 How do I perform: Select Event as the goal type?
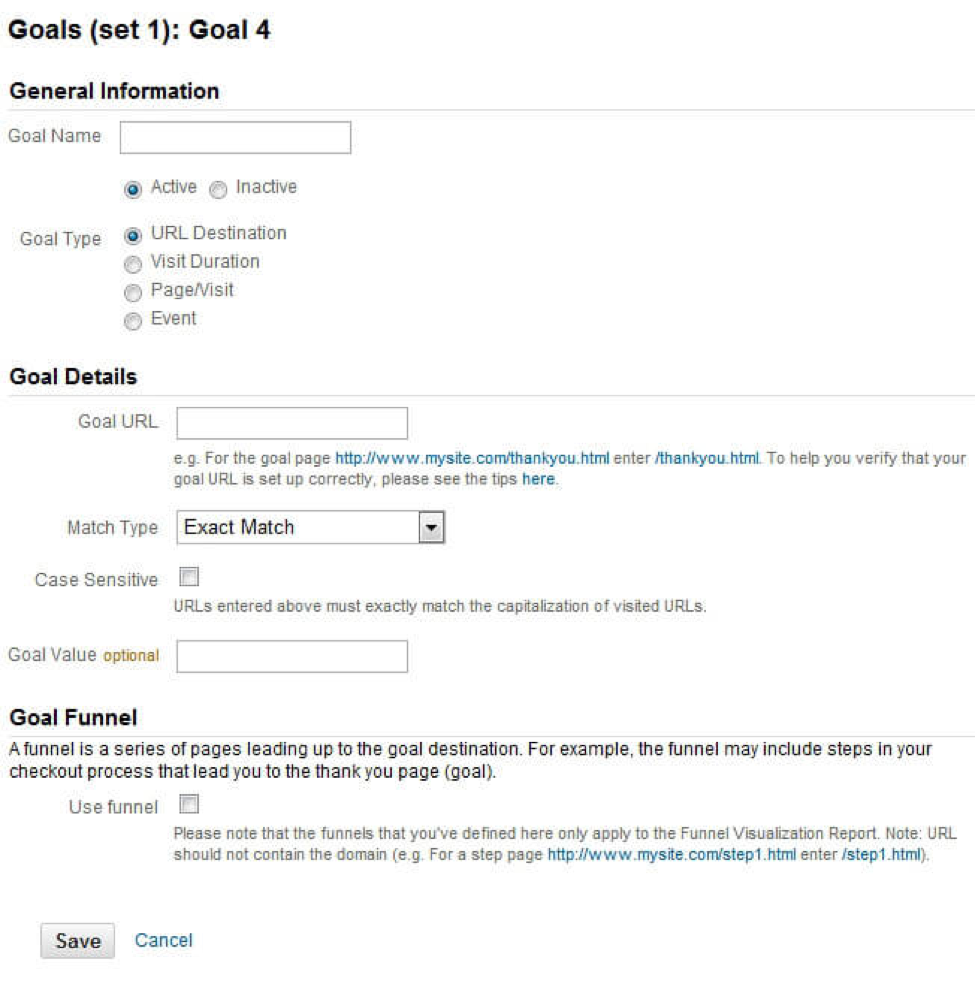coord(131,320)
